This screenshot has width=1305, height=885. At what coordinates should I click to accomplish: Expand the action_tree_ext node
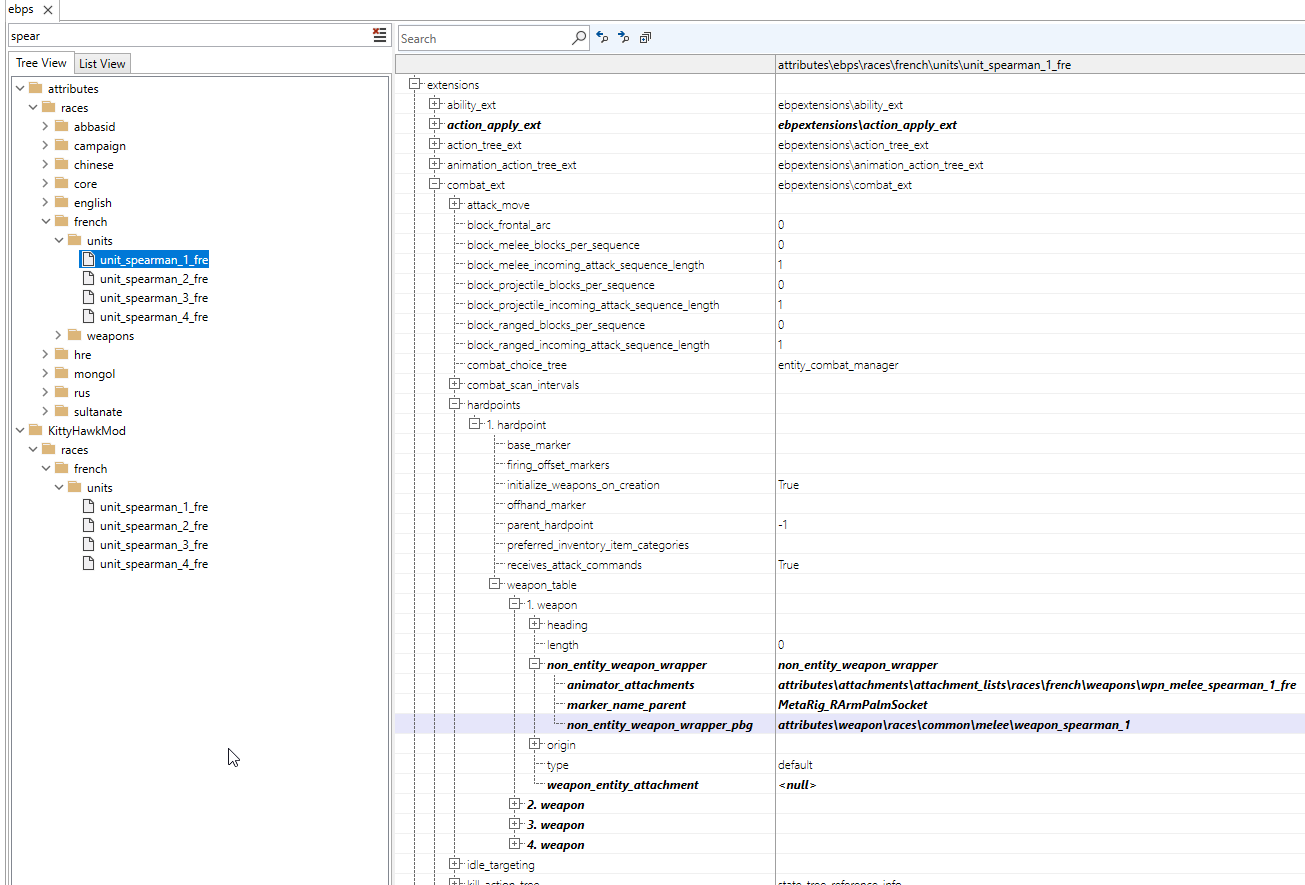(435, 144)
